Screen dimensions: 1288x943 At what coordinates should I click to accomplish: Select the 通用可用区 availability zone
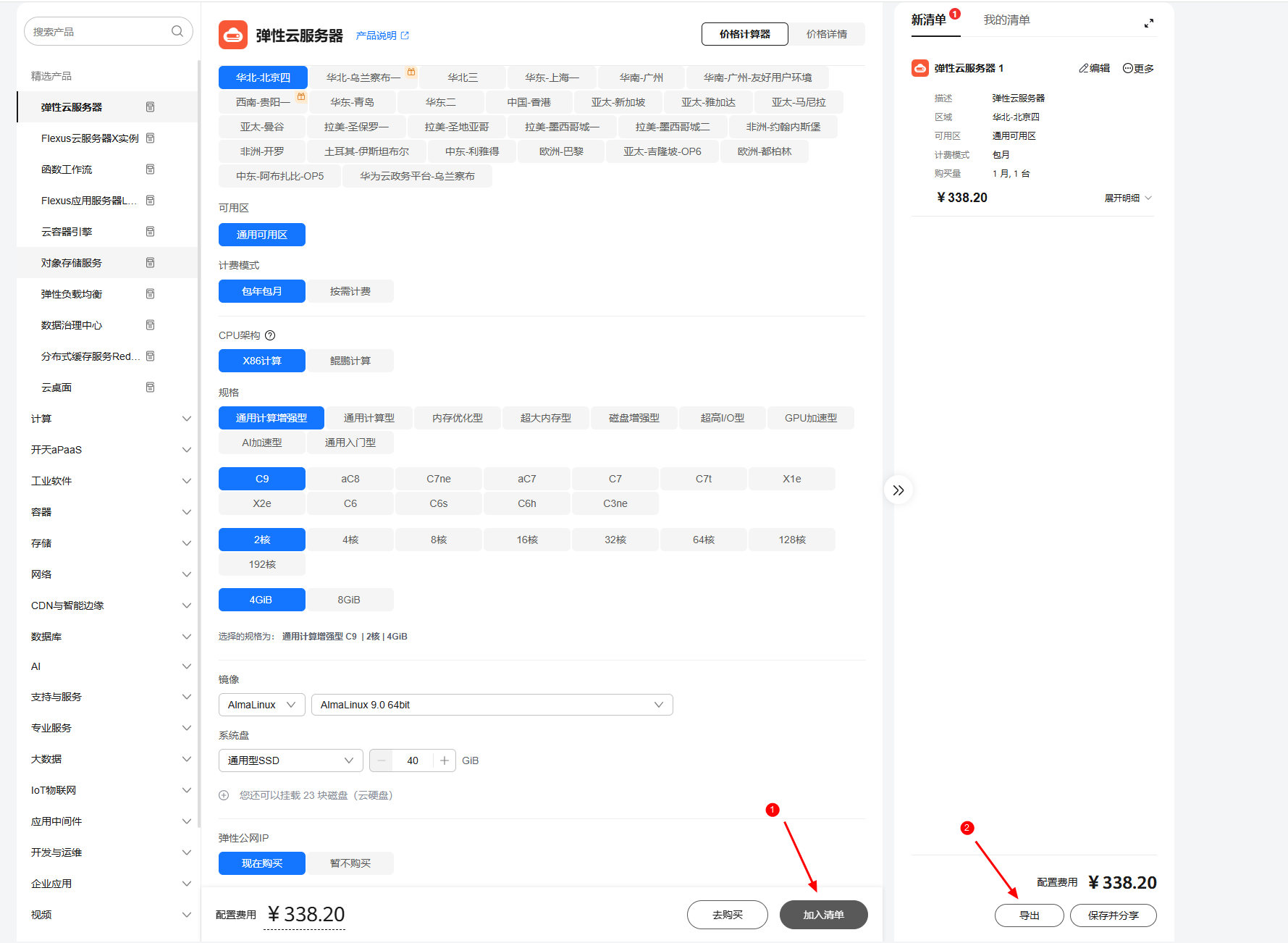pos(262,235)
